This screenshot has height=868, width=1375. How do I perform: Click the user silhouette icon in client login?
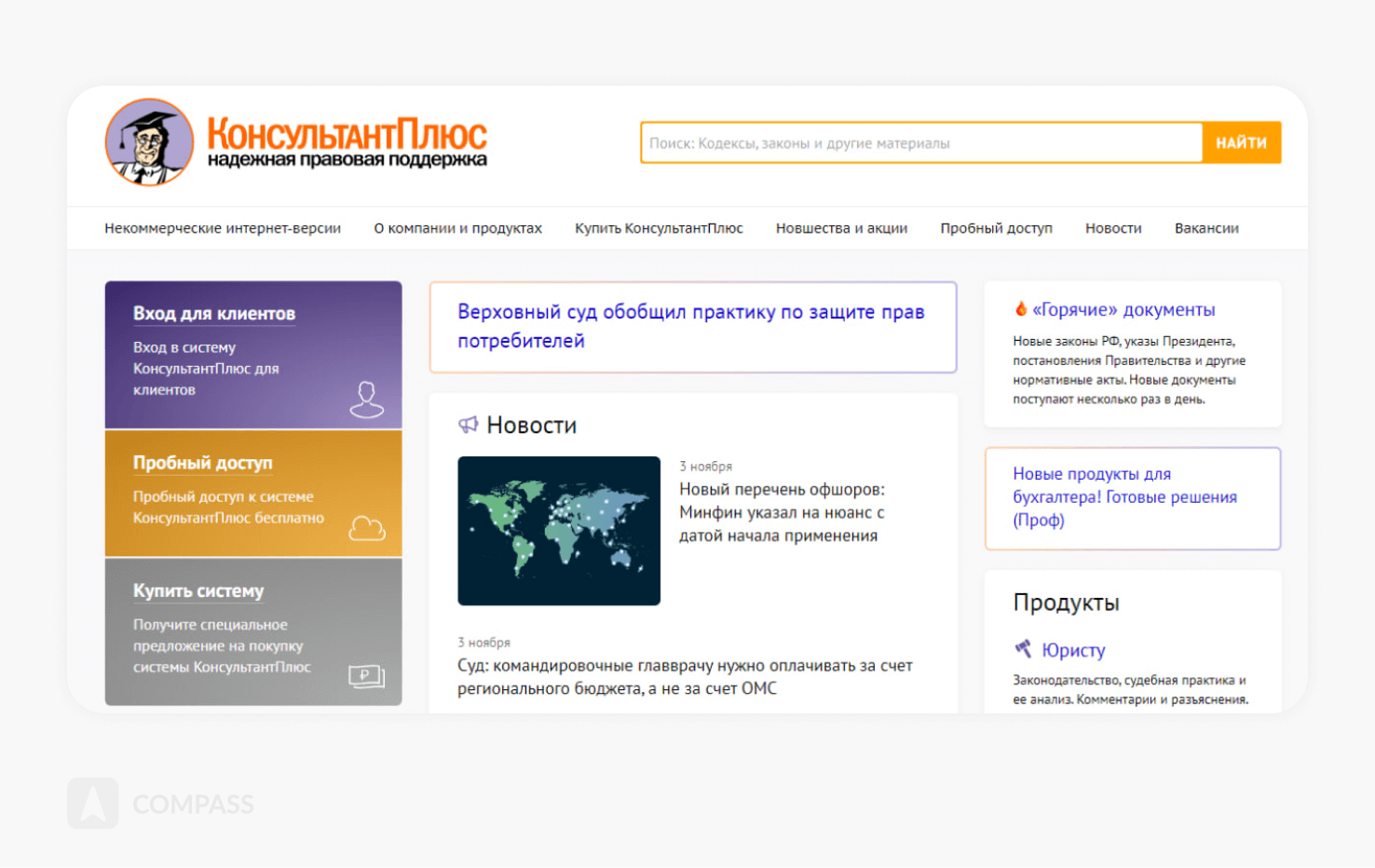(366, 400)
